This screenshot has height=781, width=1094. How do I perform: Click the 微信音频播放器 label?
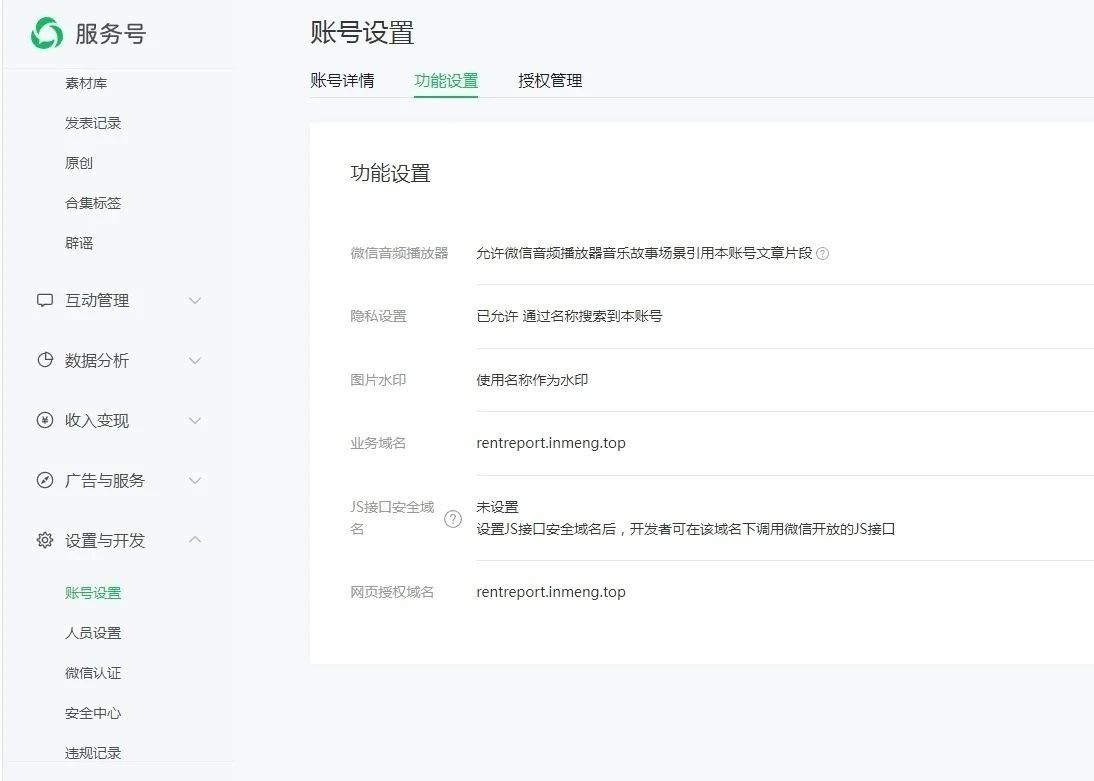[399, 253]
